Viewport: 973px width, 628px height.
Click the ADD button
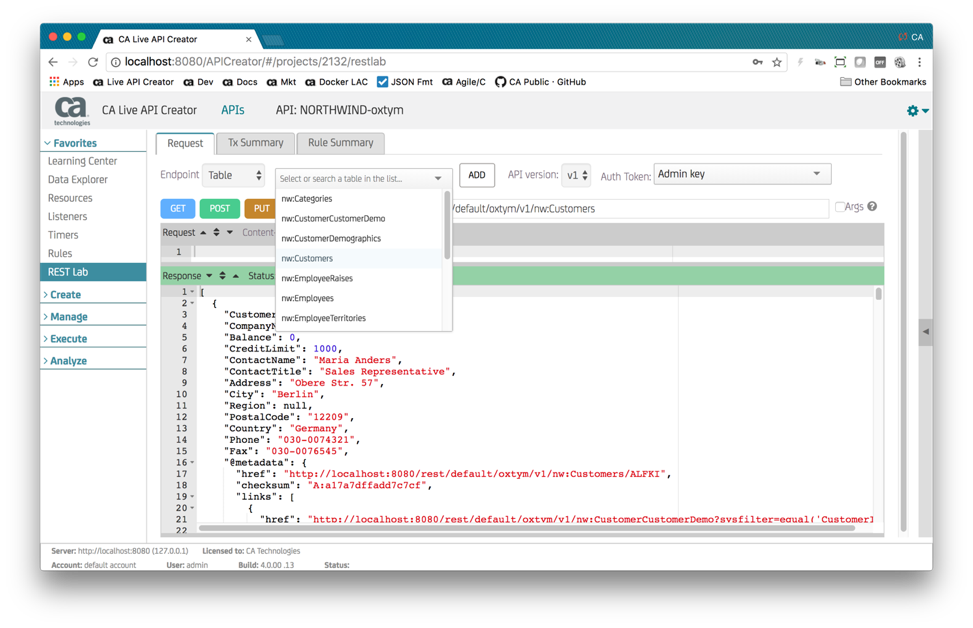477,175
